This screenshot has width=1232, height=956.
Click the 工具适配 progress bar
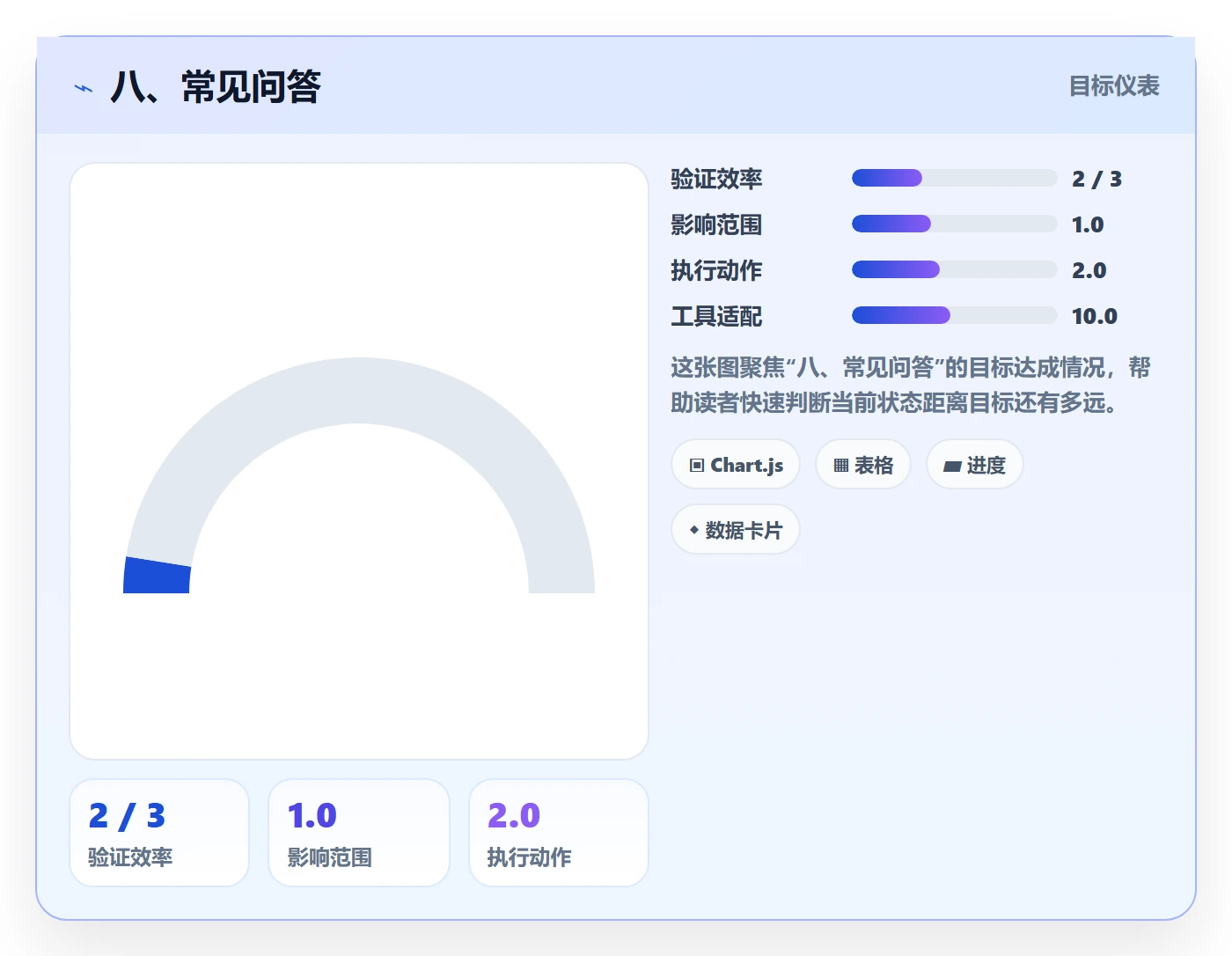point(954,315)
